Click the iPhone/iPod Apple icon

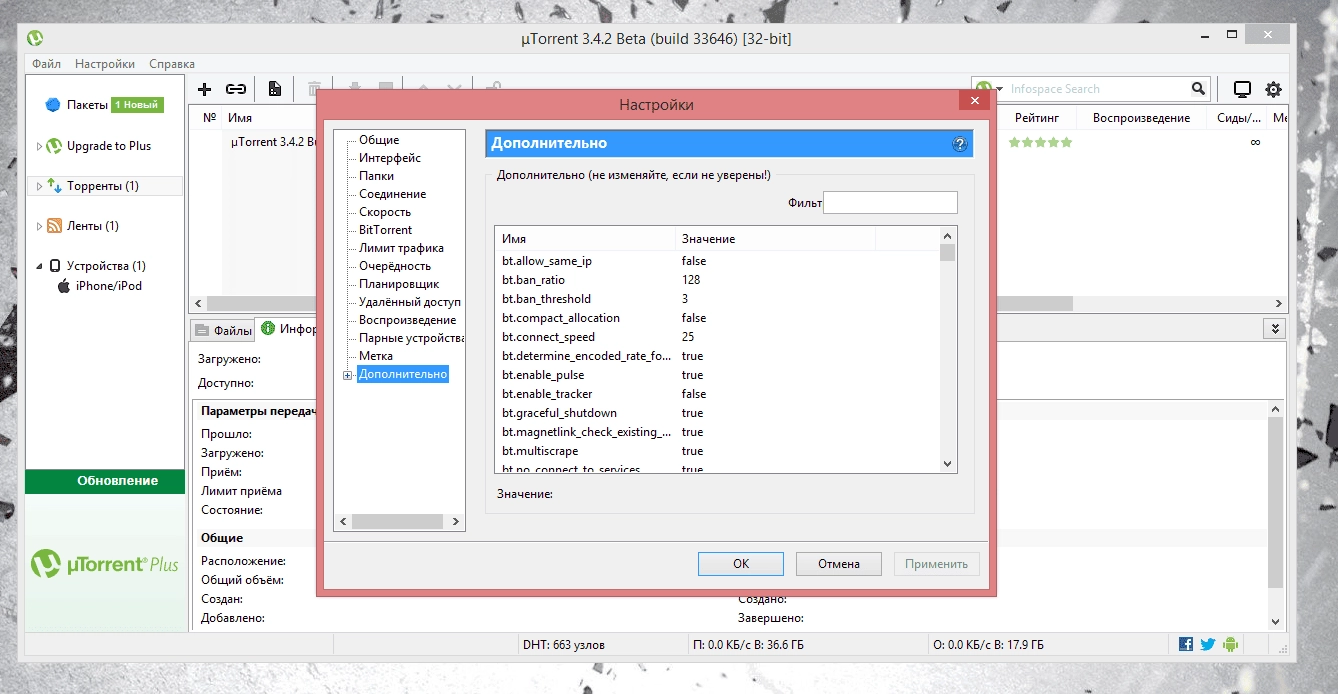click(x=64, y=286)
